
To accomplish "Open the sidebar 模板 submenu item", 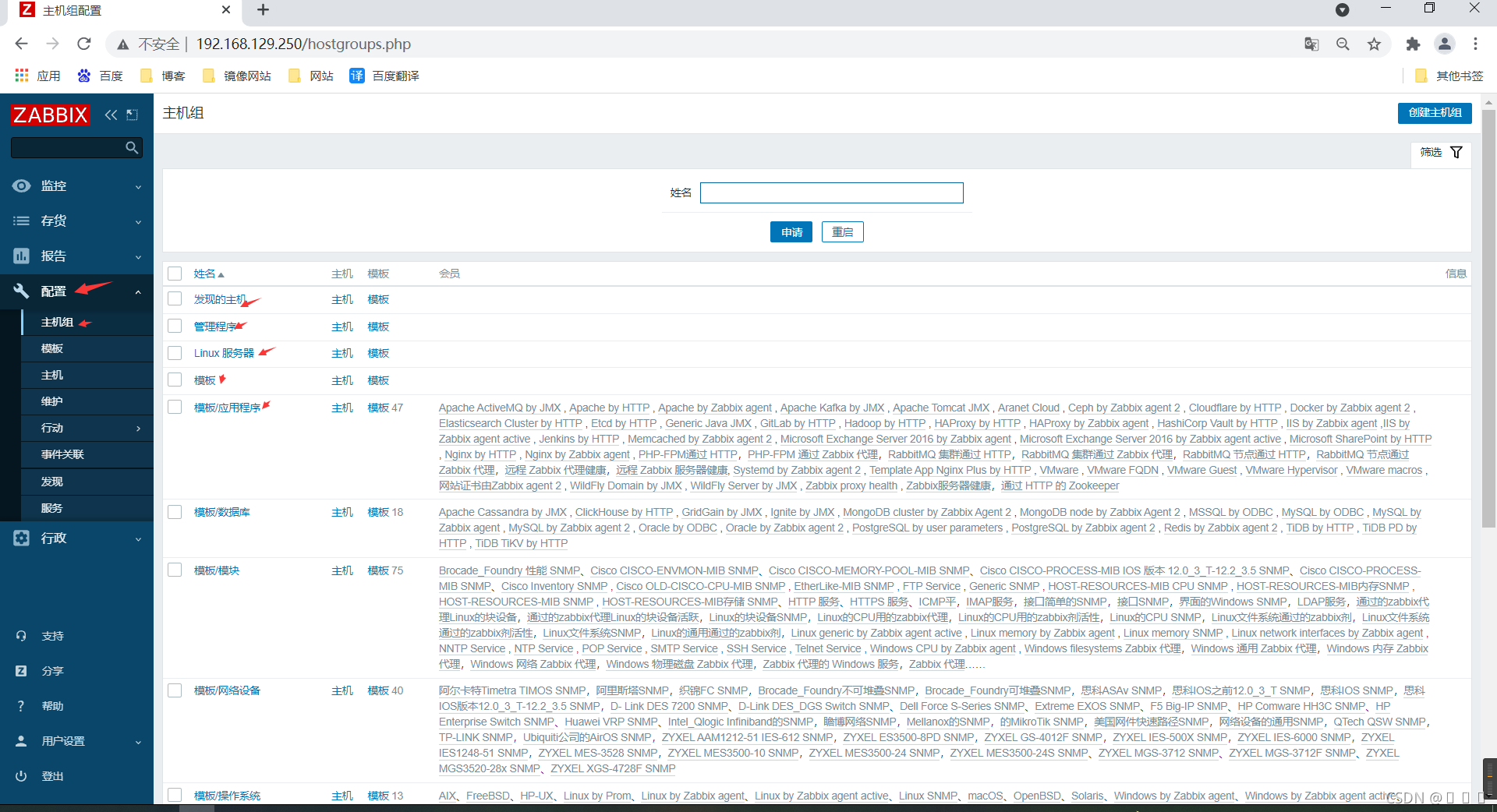I will point(52,348).
